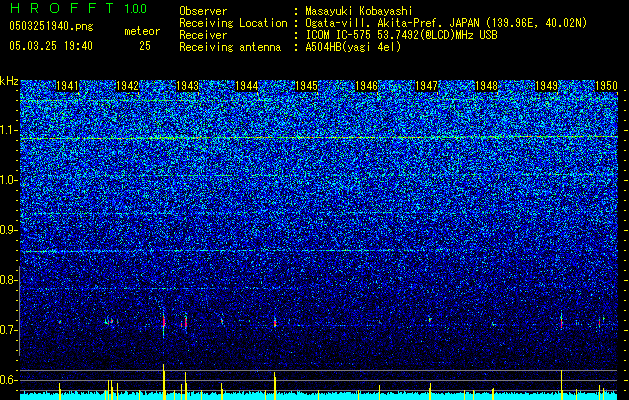Click the 1945 time marker
The image size is (629, 400).
coord(306,86)
